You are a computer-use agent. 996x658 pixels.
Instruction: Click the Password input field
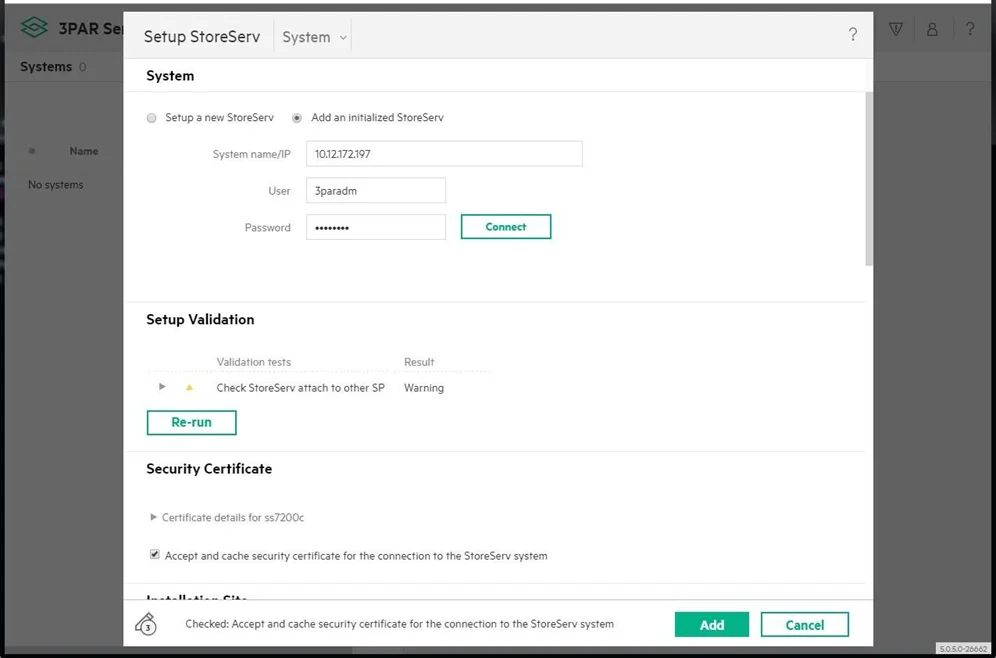pos(375,227)
